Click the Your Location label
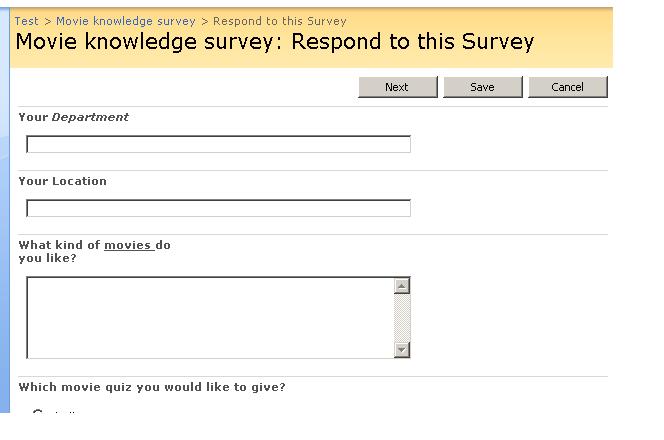Screen dimensions: 664x440 (63, 181)
